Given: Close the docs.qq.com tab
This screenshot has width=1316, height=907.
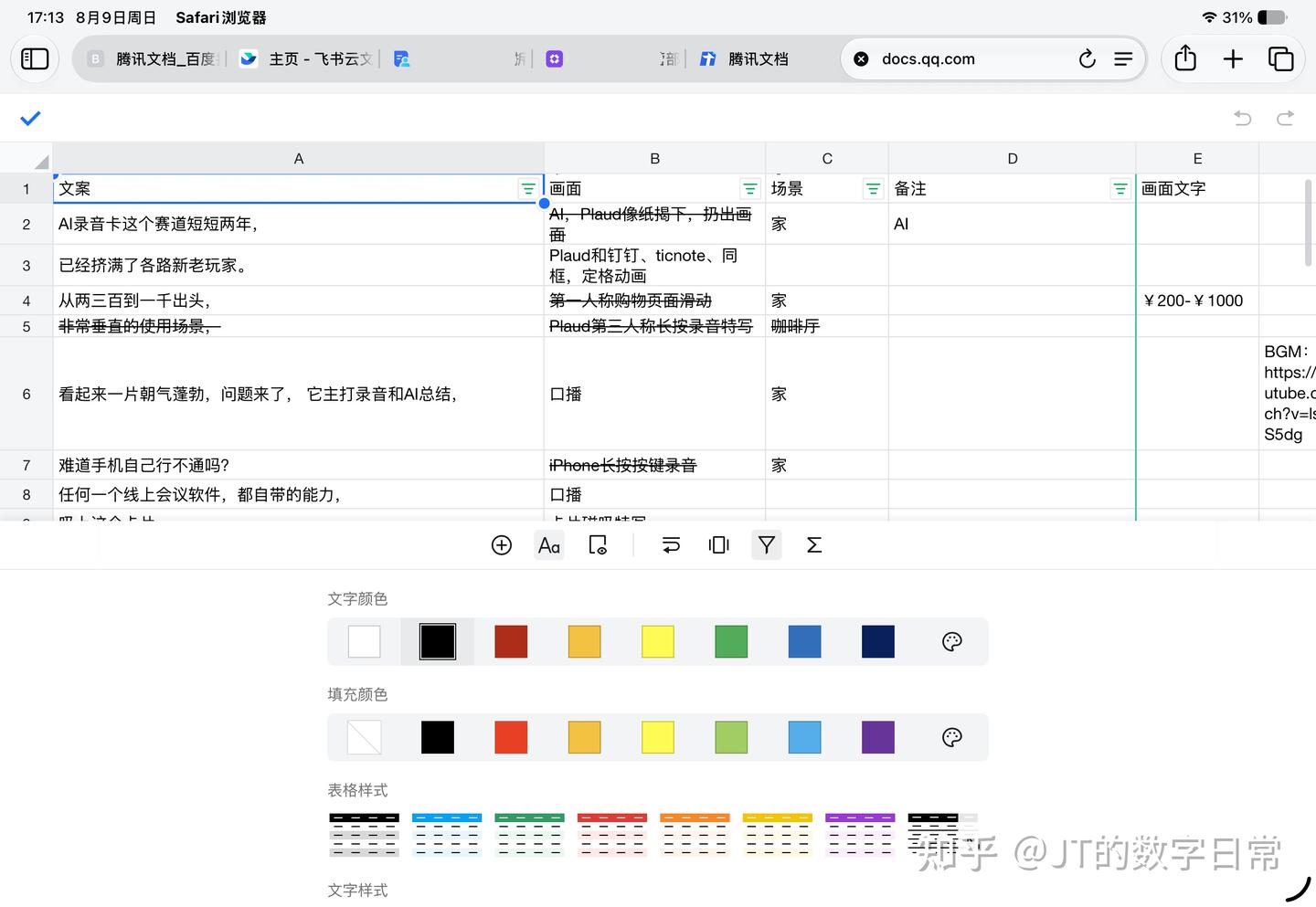Looking at the screenshot, I should coord(861,59).
